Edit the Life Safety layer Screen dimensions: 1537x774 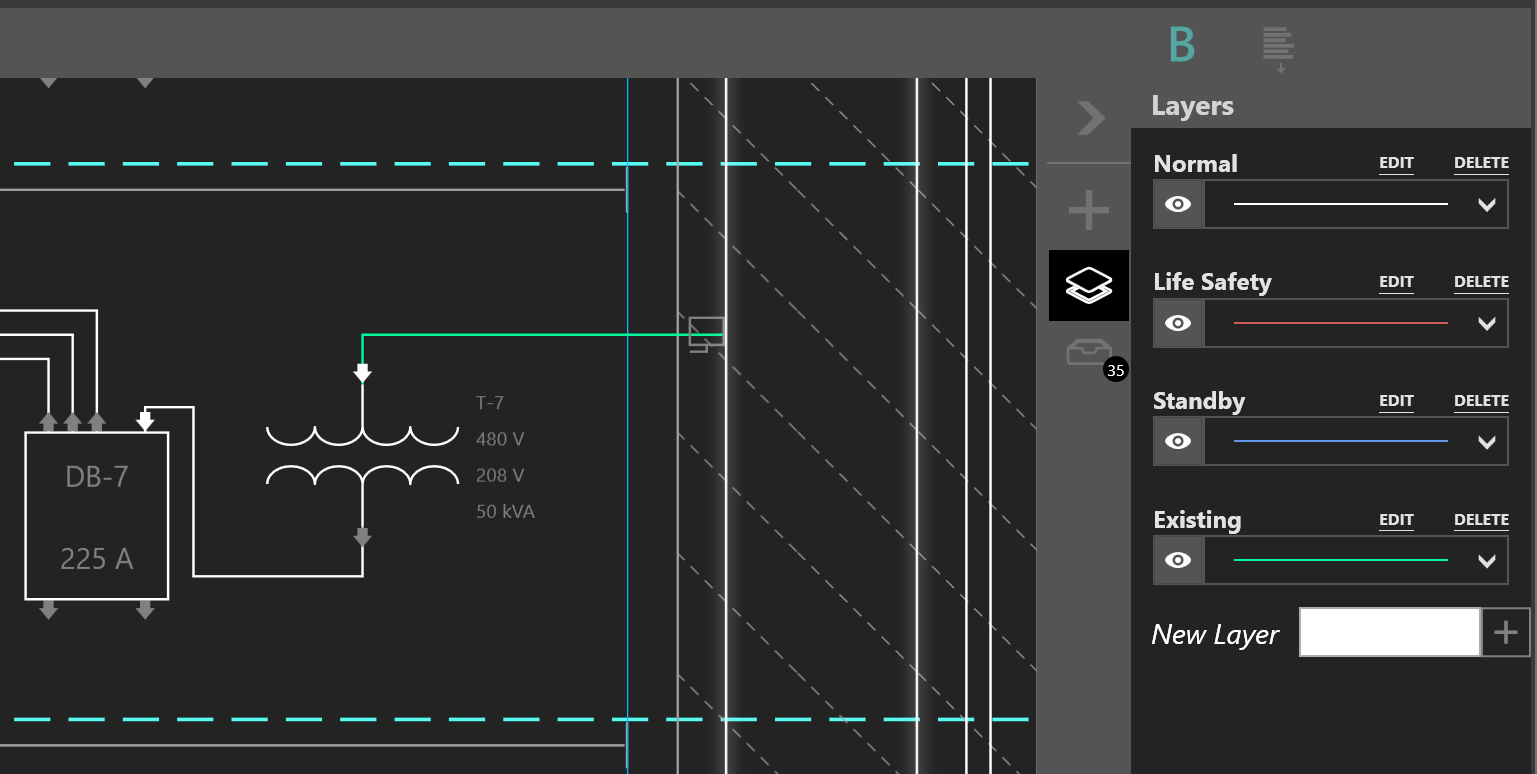point(1396,283)
